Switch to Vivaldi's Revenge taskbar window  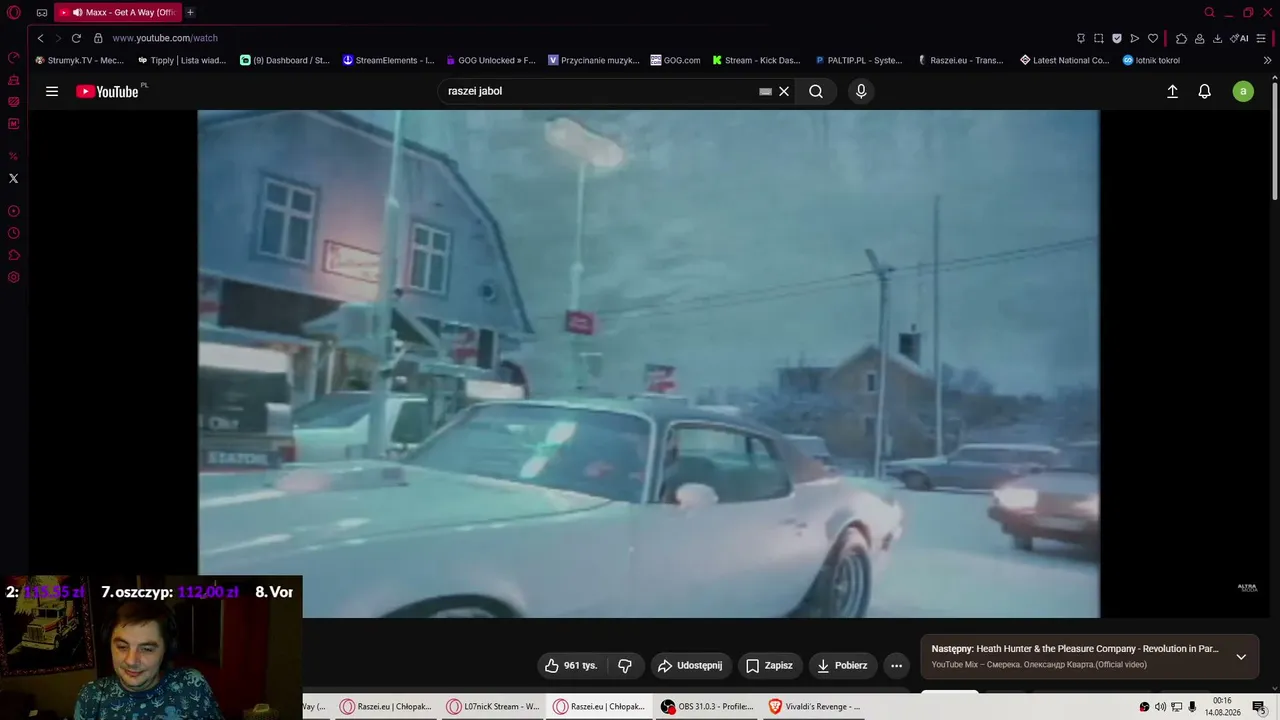click(813, 707)
